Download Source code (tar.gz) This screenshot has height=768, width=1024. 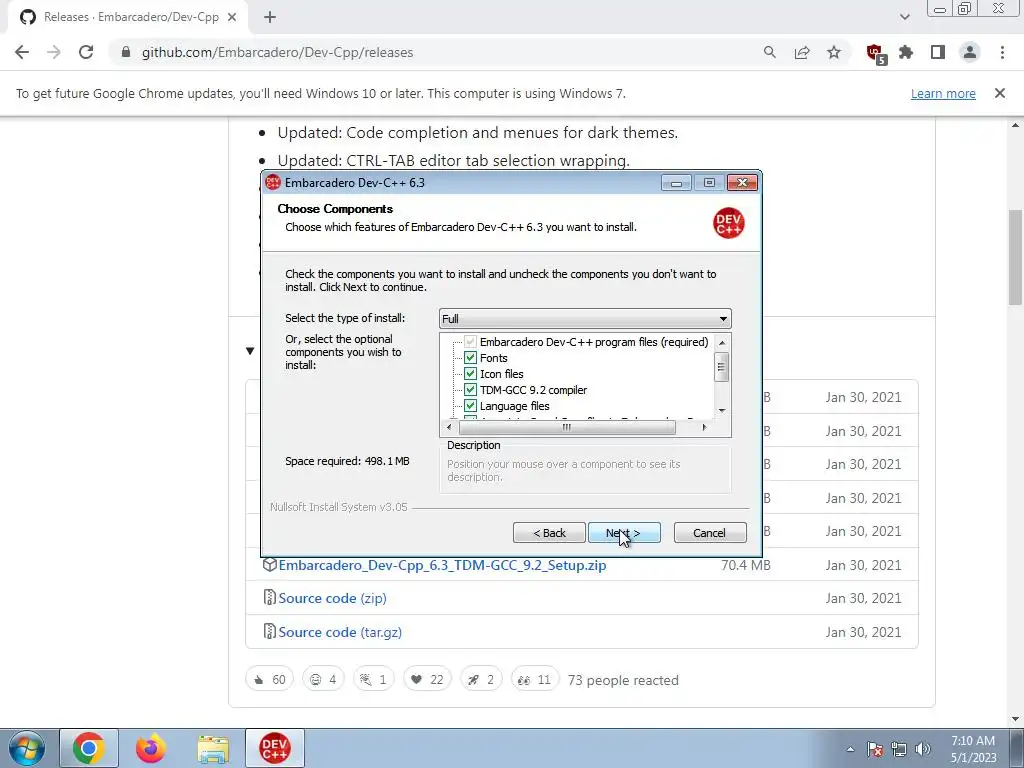pyautogui.click(x=340, y=632)
